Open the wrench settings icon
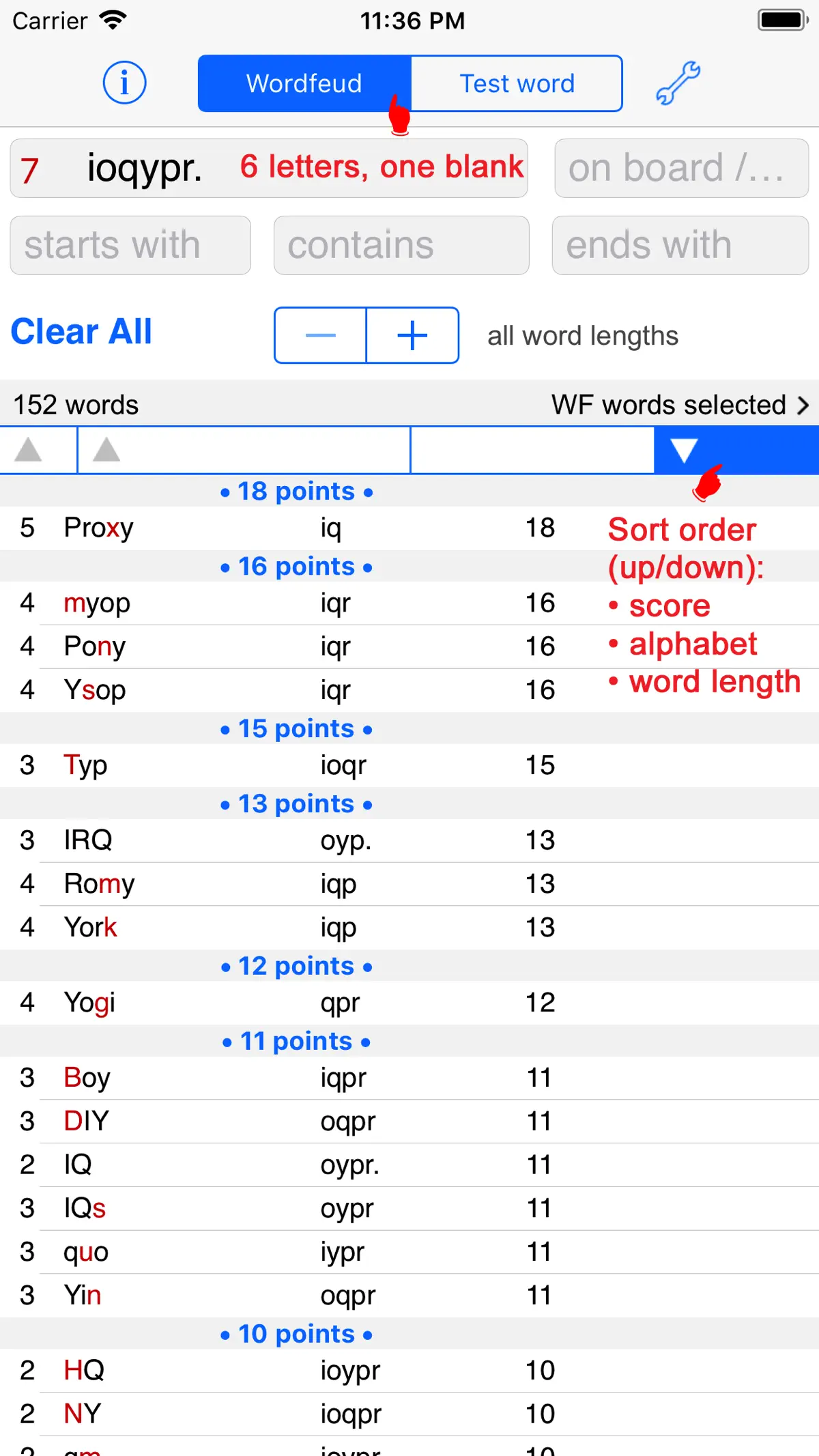 click(678, 83)
